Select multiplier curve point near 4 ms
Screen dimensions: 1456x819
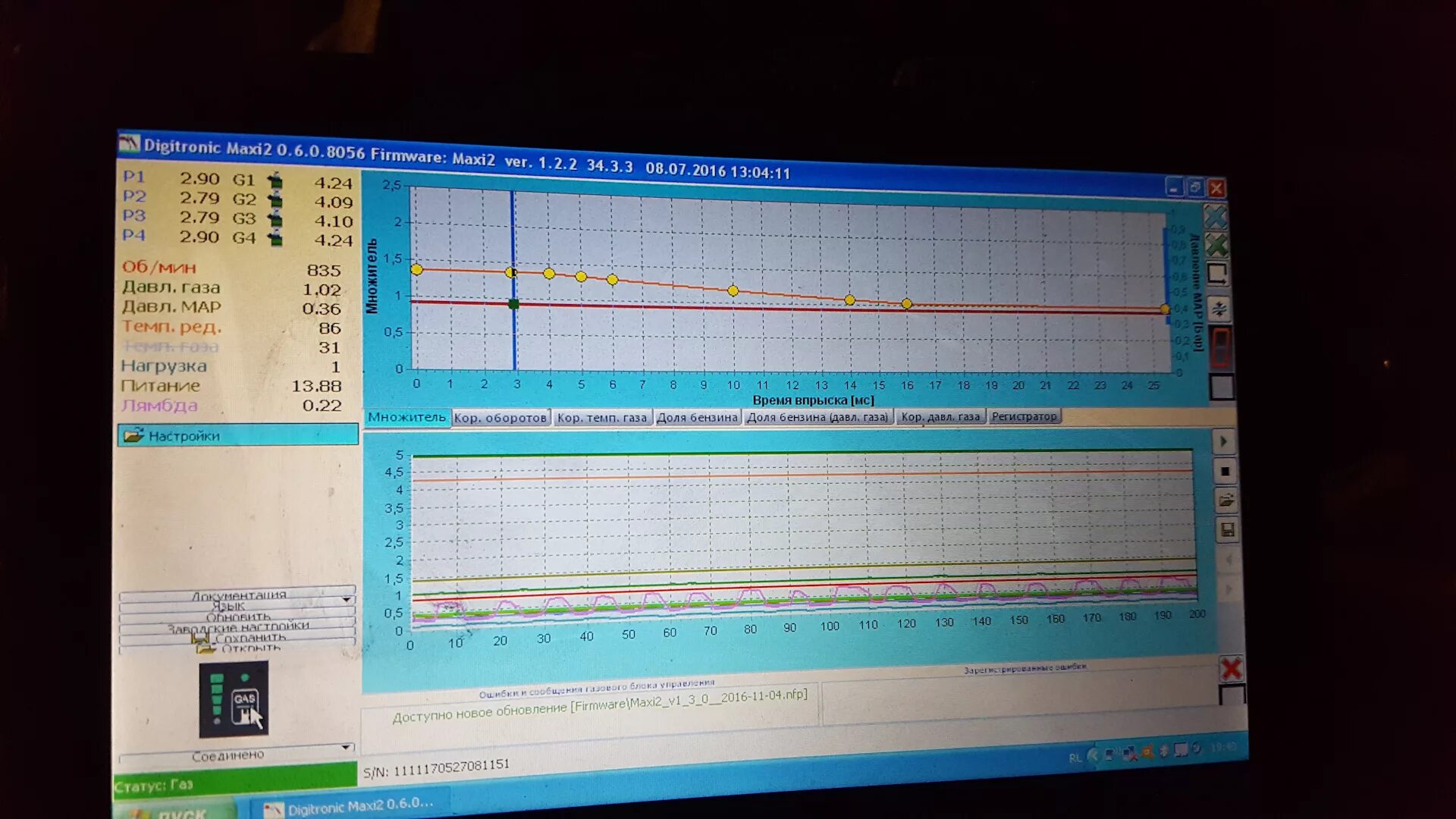point(549,274)
